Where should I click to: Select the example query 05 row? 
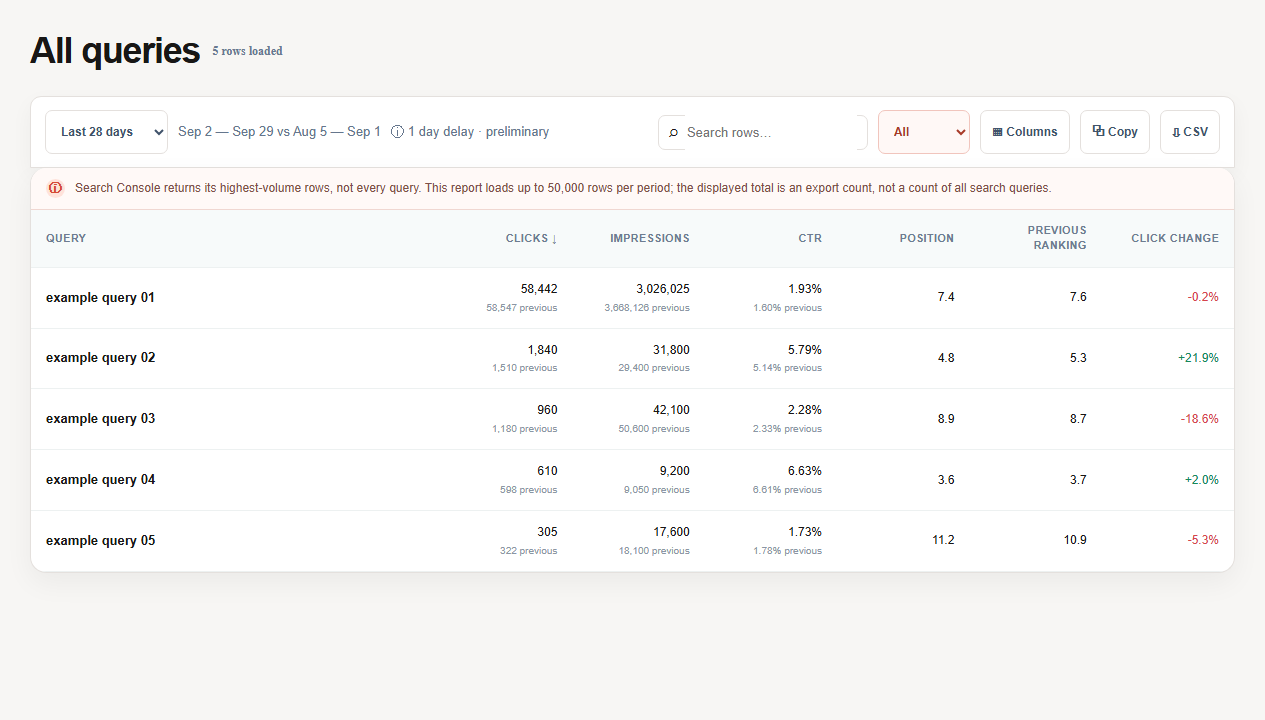(632, 541)
